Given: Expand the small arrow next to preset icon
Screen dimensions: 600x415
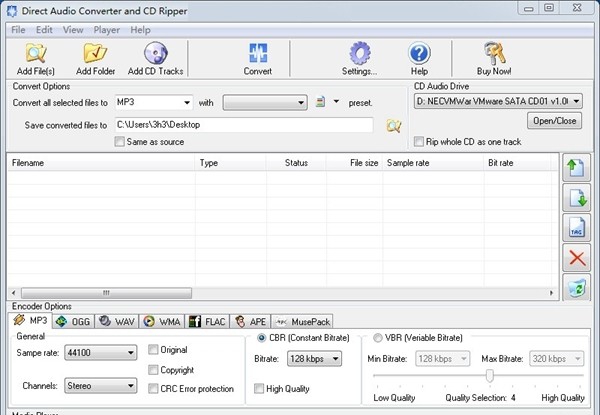Looking at the screenshot, I should 336,102.
